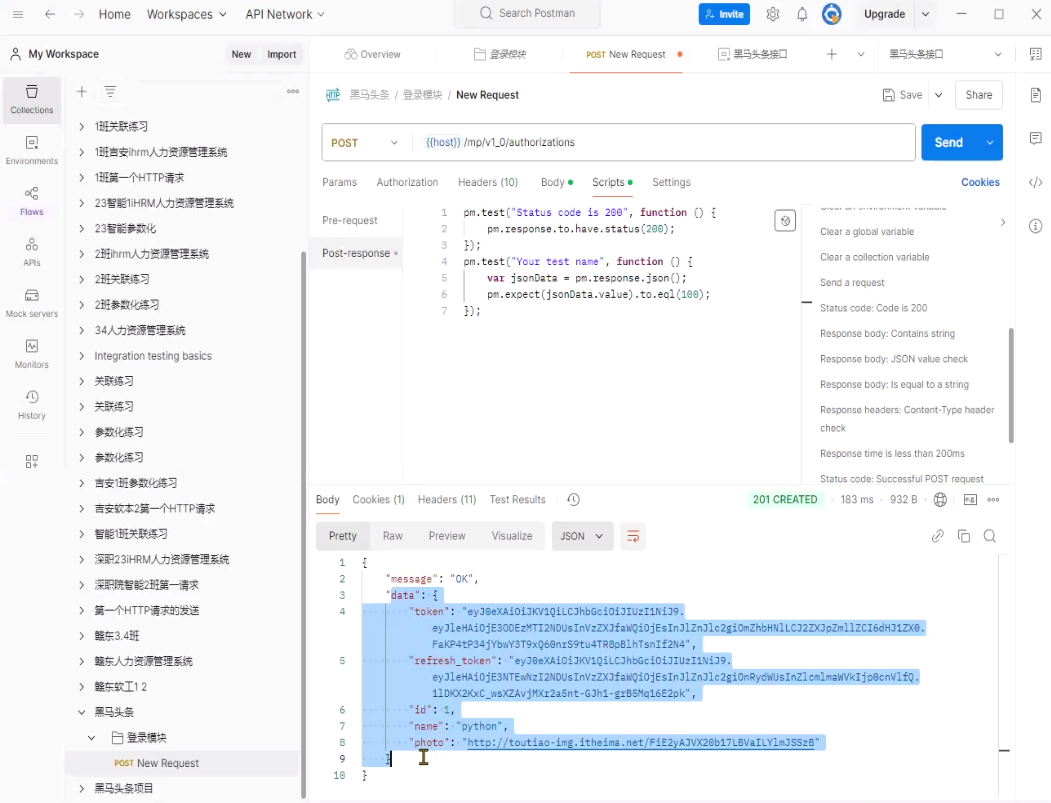Click the filter collections icon

pos(110,91)
